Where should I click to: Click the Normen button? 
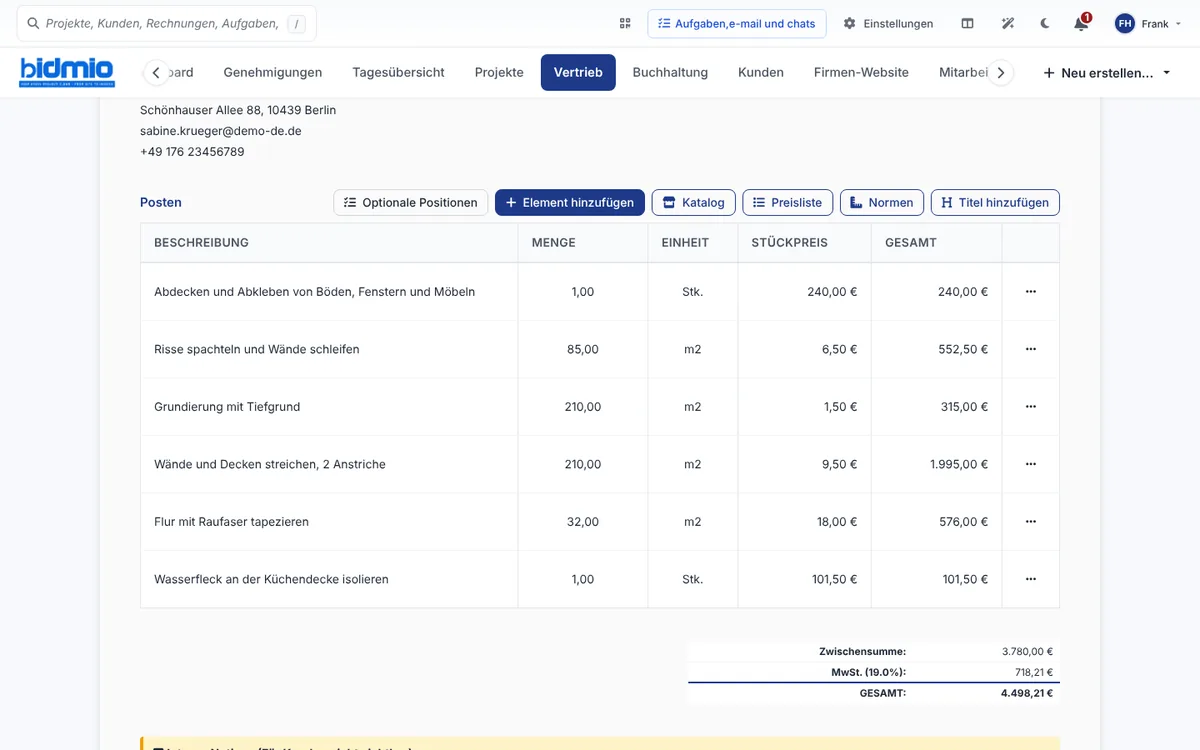click(881, 202)
